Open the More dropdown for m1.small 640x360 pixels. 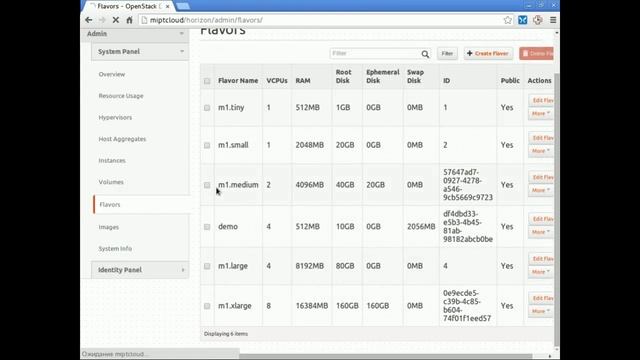pyautogui.click(x=540, y=151)
